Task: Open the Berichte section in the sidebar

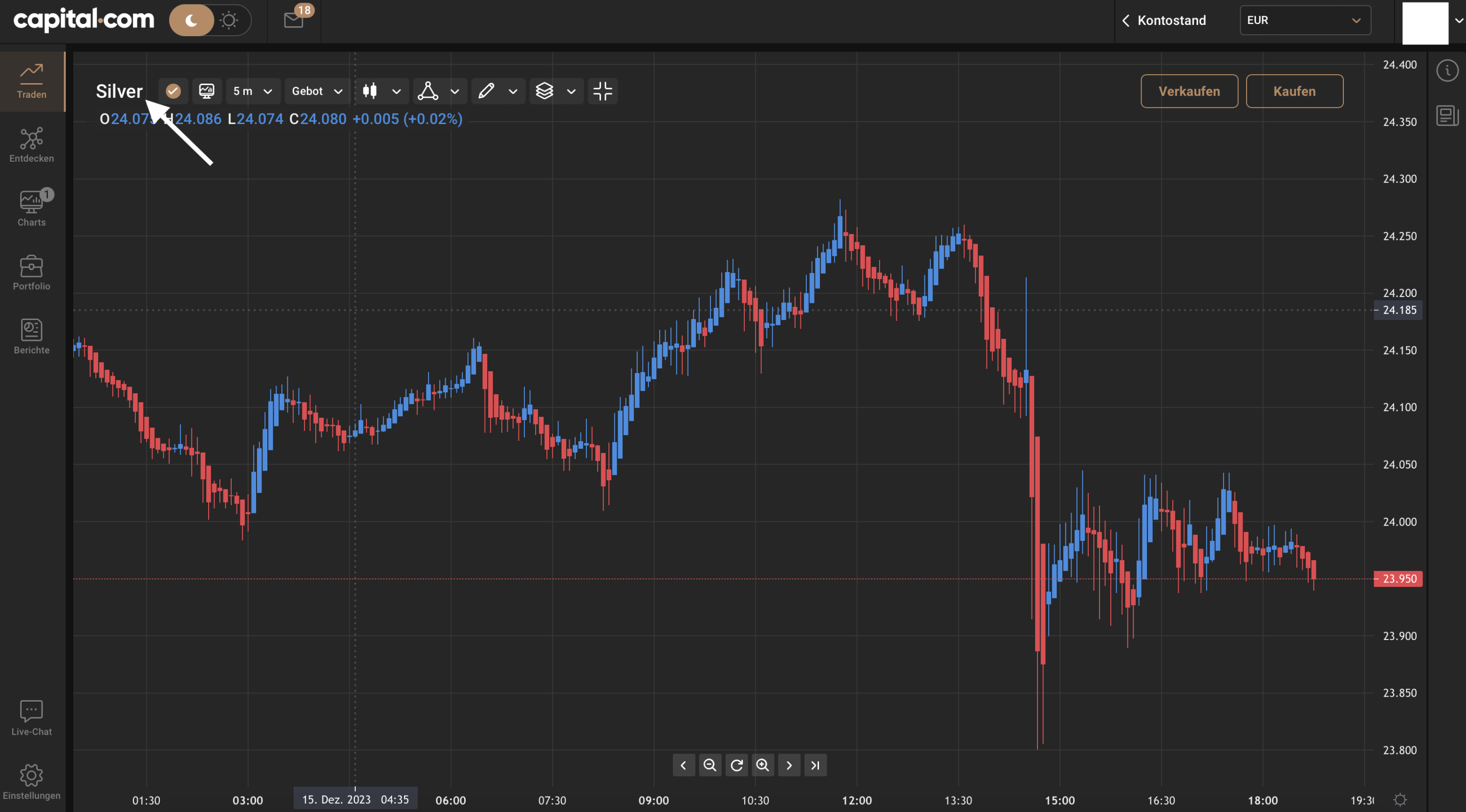Action: pyautogui.click(x=32, y=337)
